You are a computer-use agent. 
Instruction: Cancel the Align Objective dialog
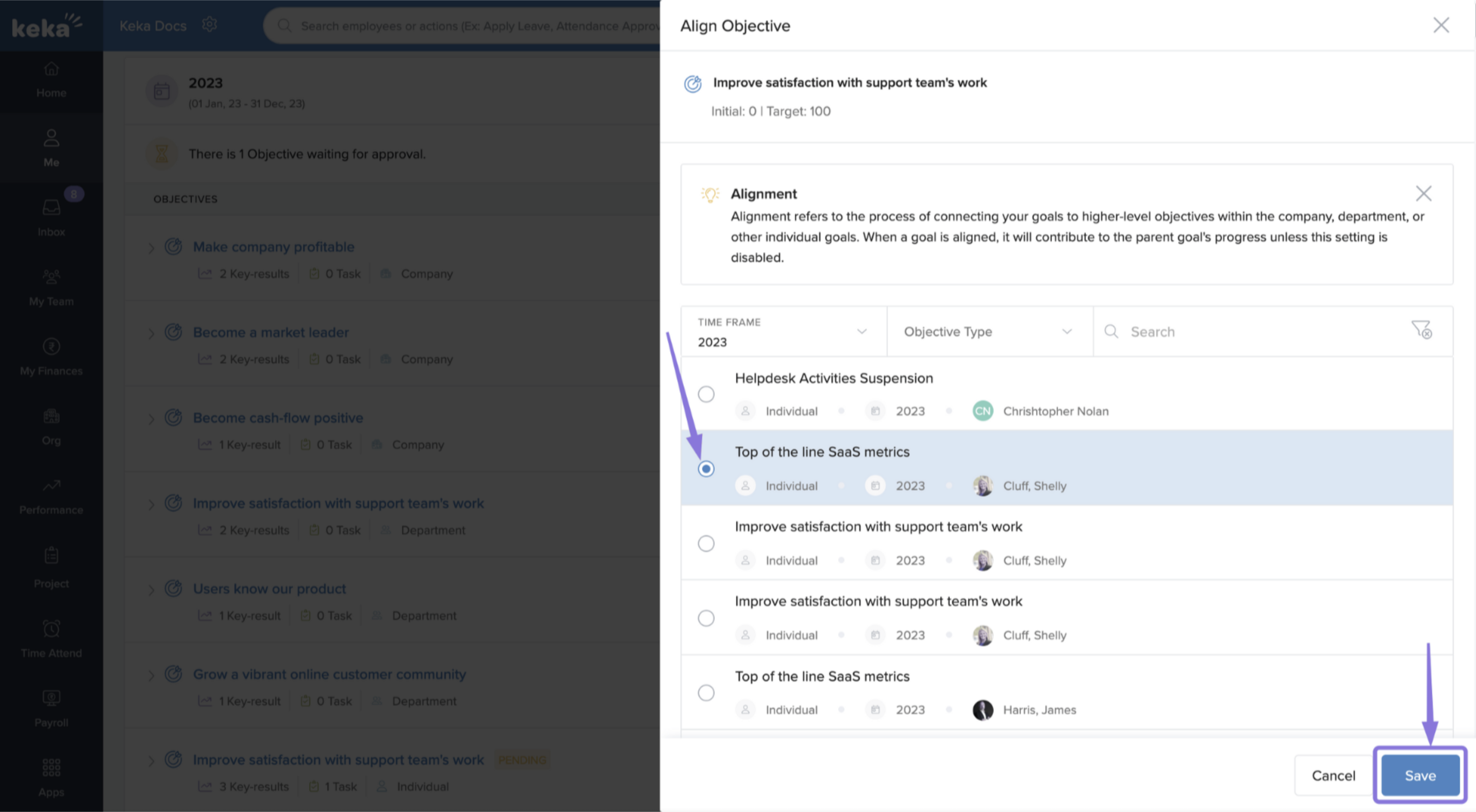click(1333, 775)
